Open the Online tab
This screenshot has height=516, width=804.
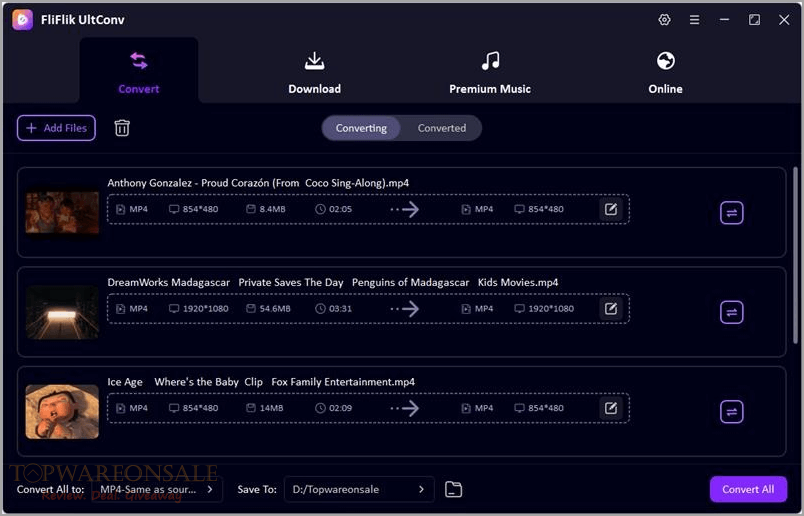(x=665, y=73)
